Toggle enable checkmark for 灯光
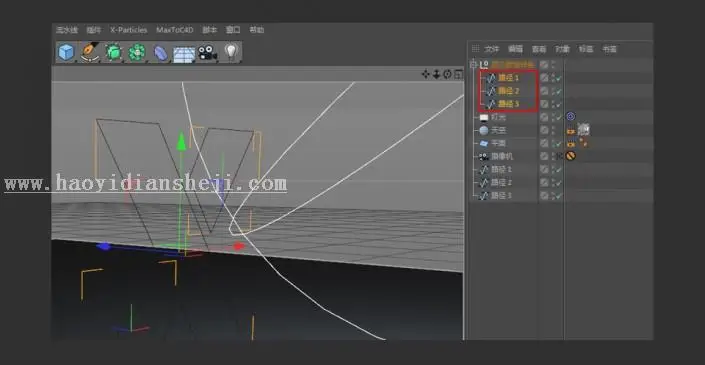705x365 pixels. click(x=558, y=117)
